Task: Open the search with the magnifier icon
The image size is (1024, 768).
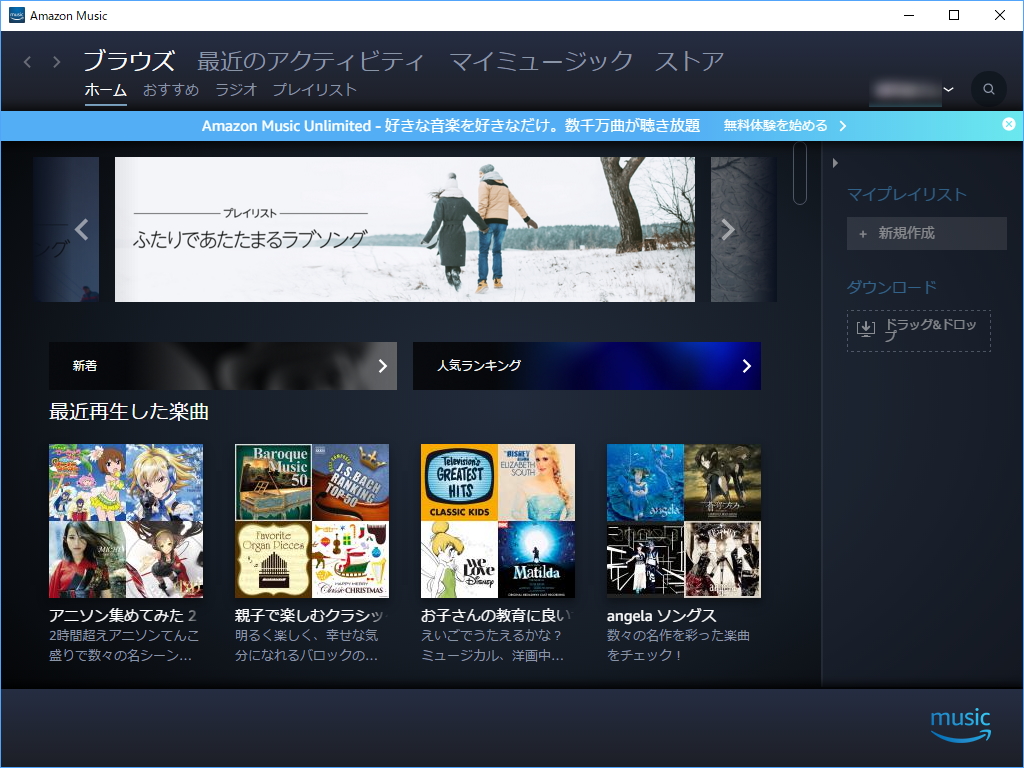Action: pyautogui.click(x=988, y=89)
